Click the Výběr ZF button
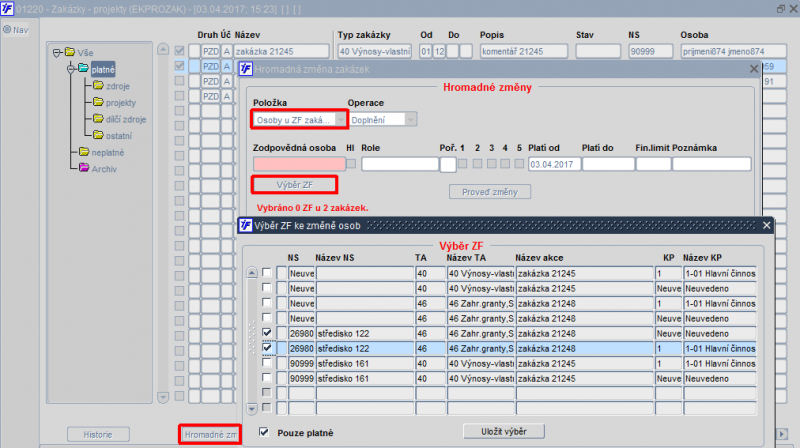 294,185
